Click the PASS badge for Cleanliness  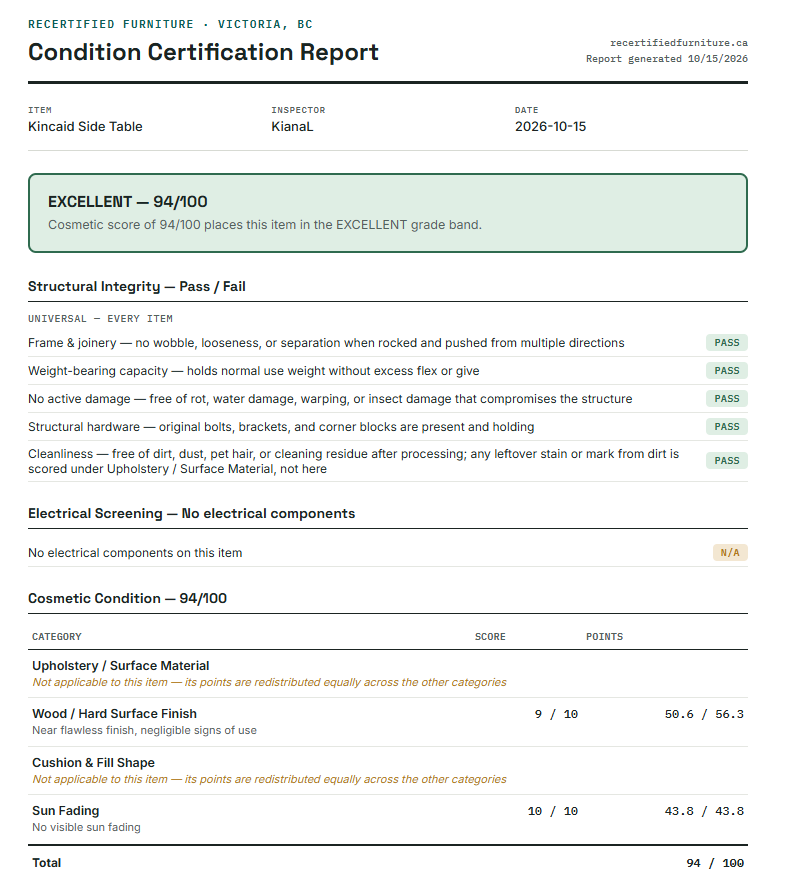[x=727, y=460]
